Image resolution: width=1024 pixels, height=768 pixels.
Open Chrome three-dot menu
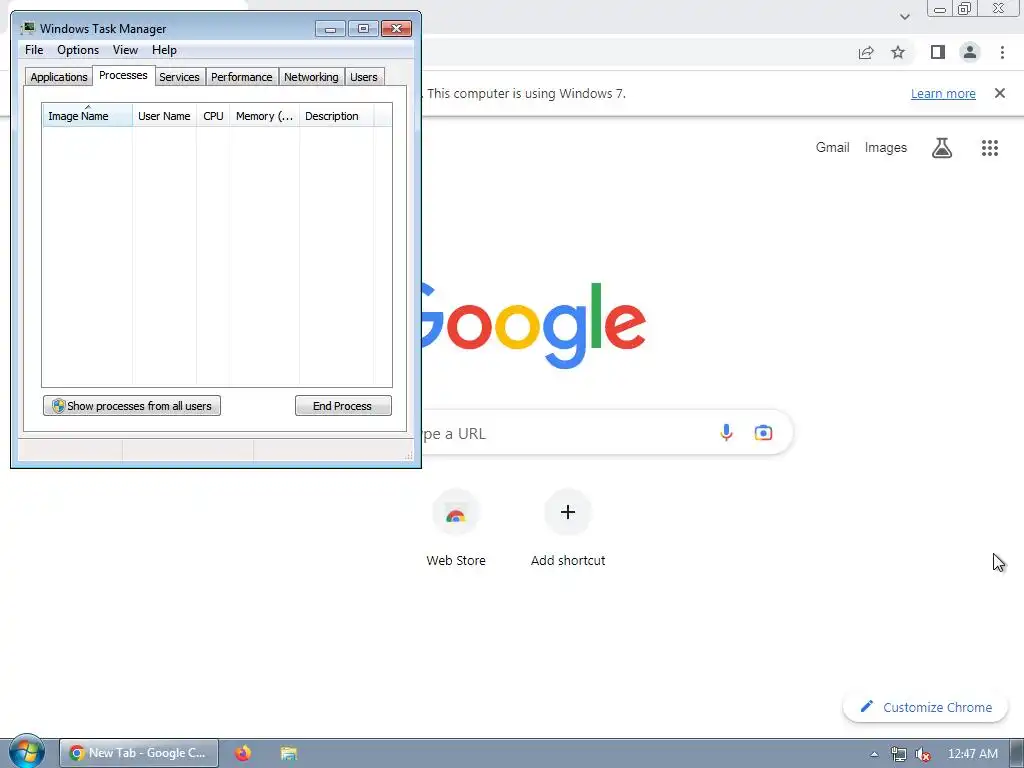(1002, 52)
